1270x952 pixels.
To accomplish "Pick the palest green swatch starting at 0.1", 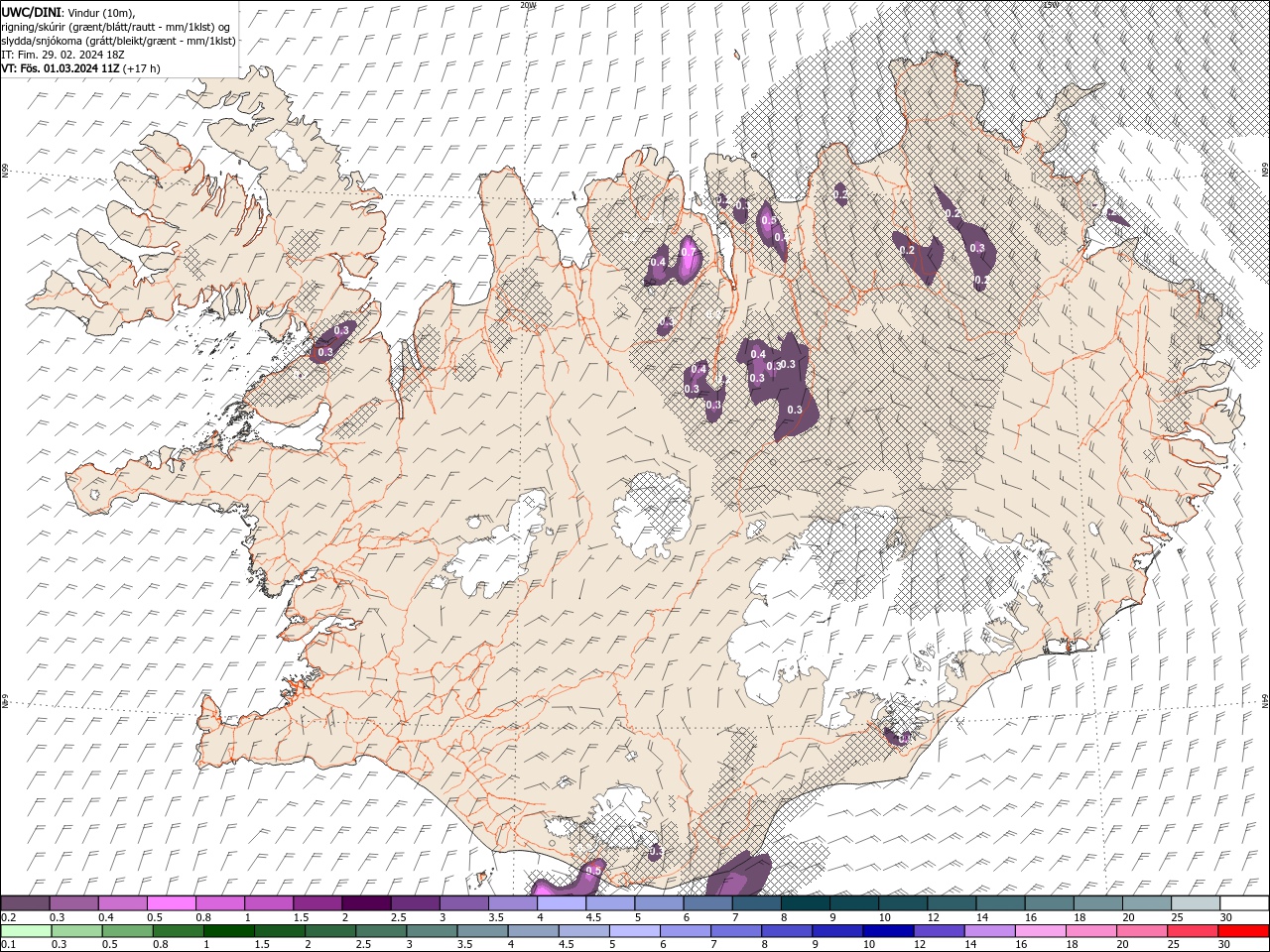I will click(x=26, y=930).
